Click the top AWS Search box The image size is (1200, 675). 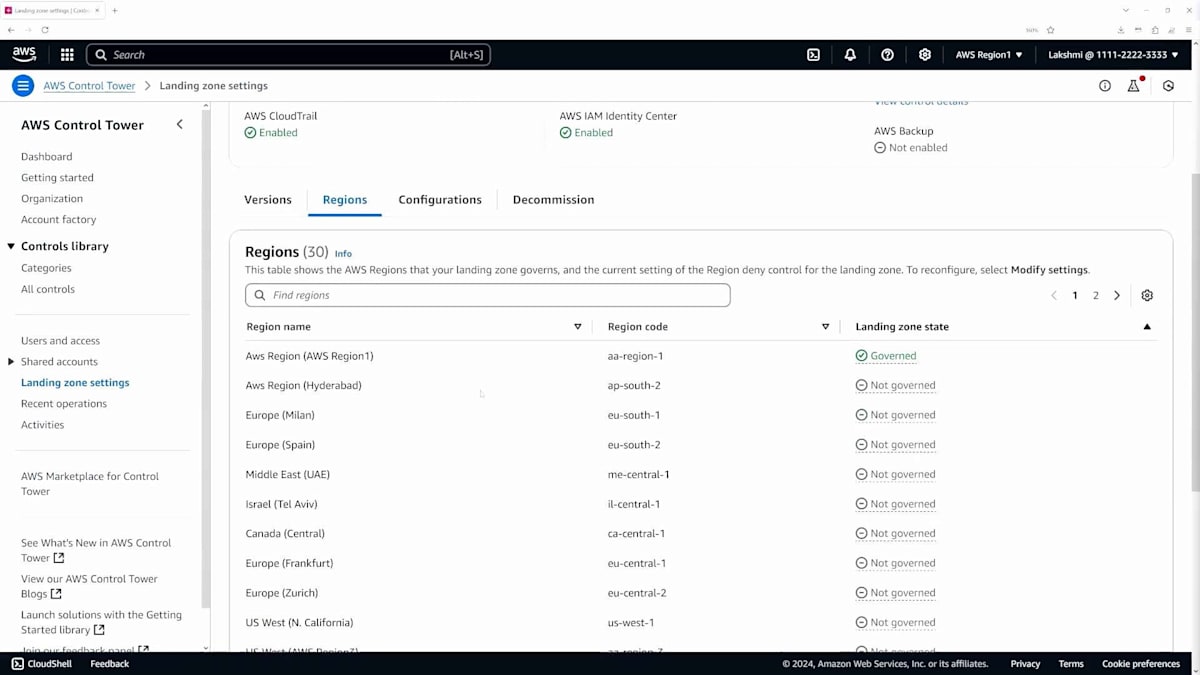[x=288, y=55]
